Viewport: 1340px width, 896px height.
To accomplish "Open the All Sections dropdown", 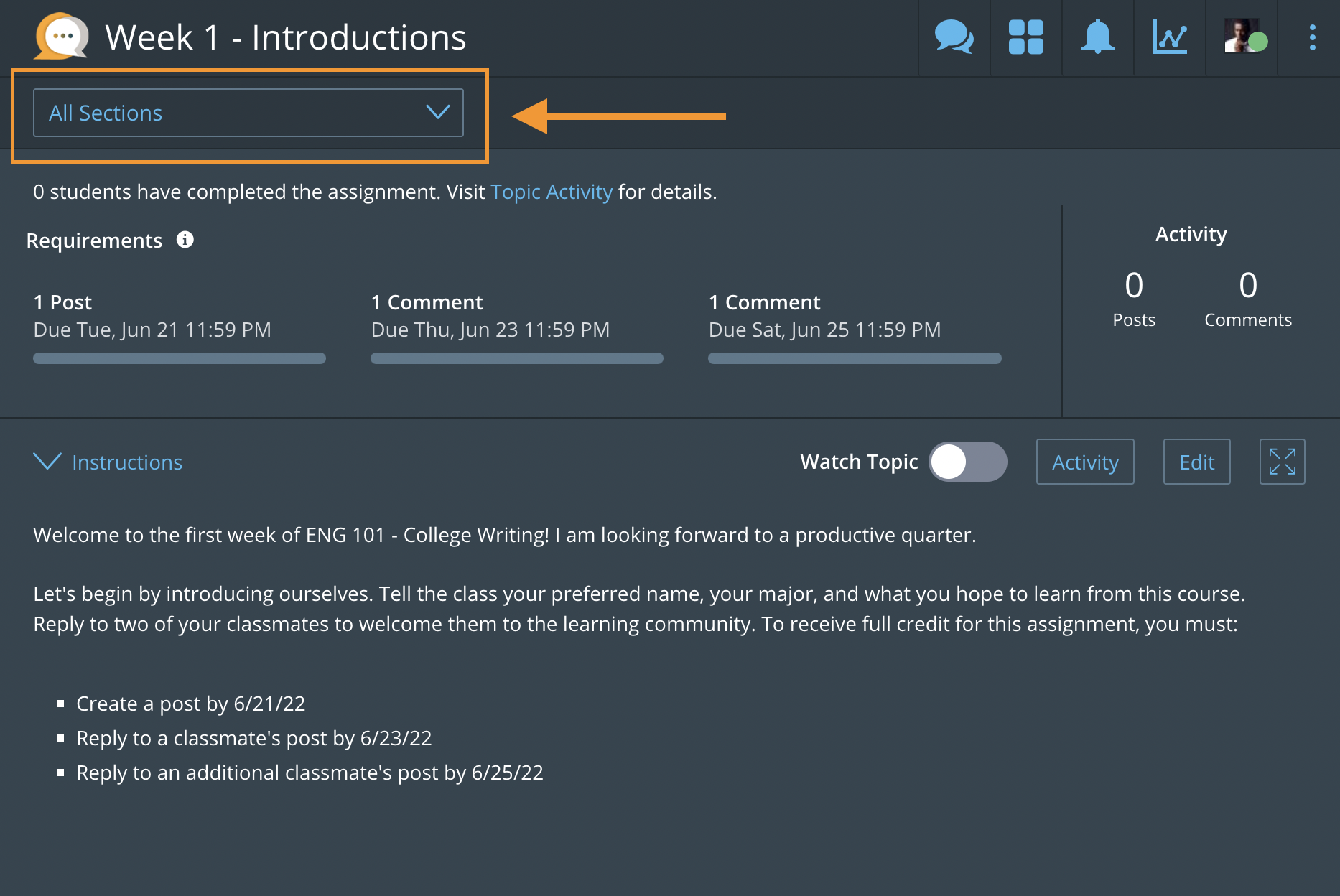I will pos(248,113).
